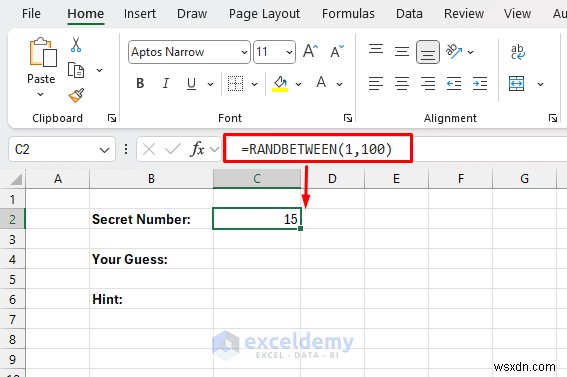Align text right
Image resolution: width=567 pixels, height=377 pixels.
428,83
